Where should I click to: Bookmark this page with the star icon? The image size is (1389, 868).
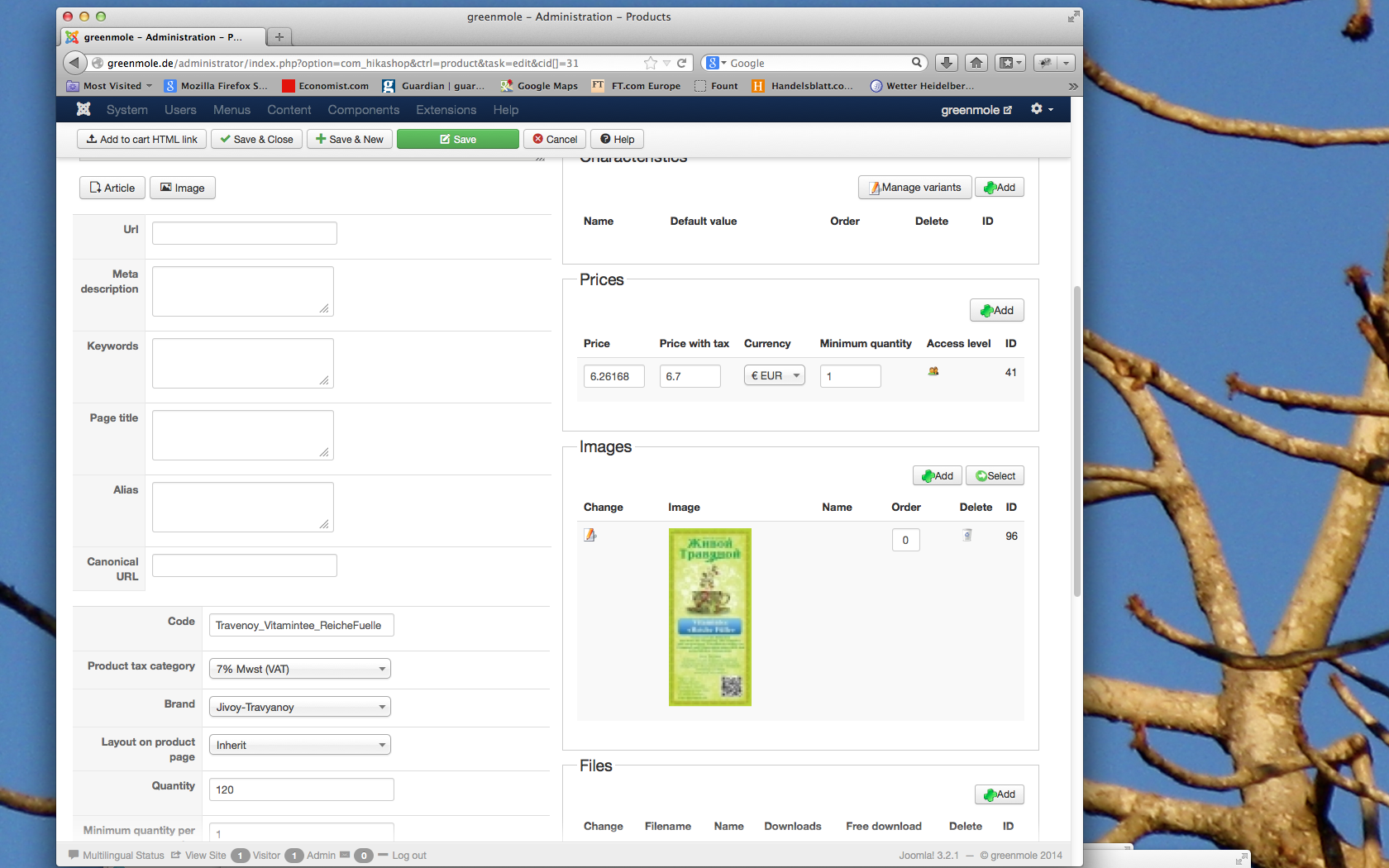pos(651,63)
